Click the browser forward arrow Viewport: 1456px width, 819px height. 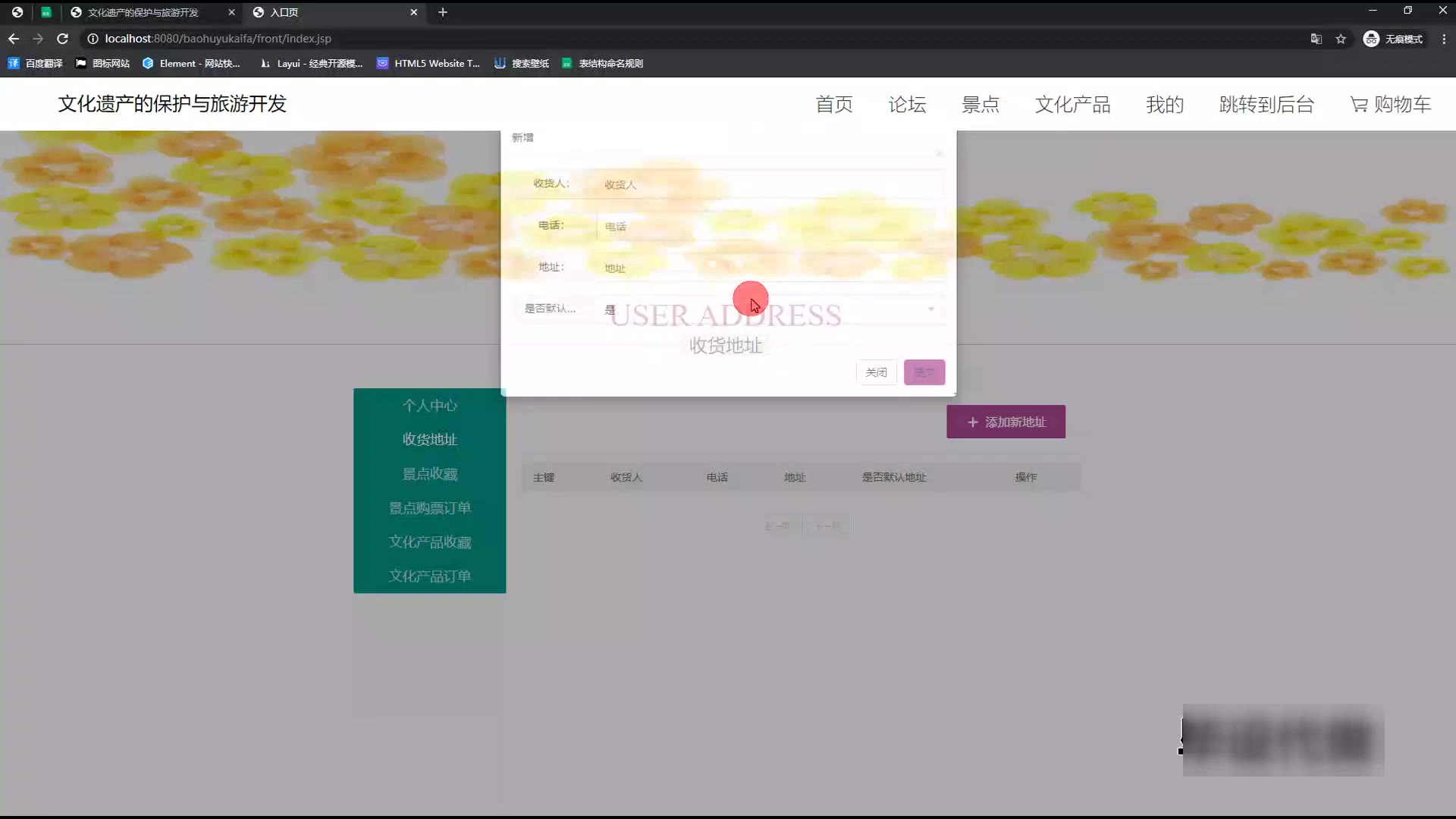(x=38, y=39)
